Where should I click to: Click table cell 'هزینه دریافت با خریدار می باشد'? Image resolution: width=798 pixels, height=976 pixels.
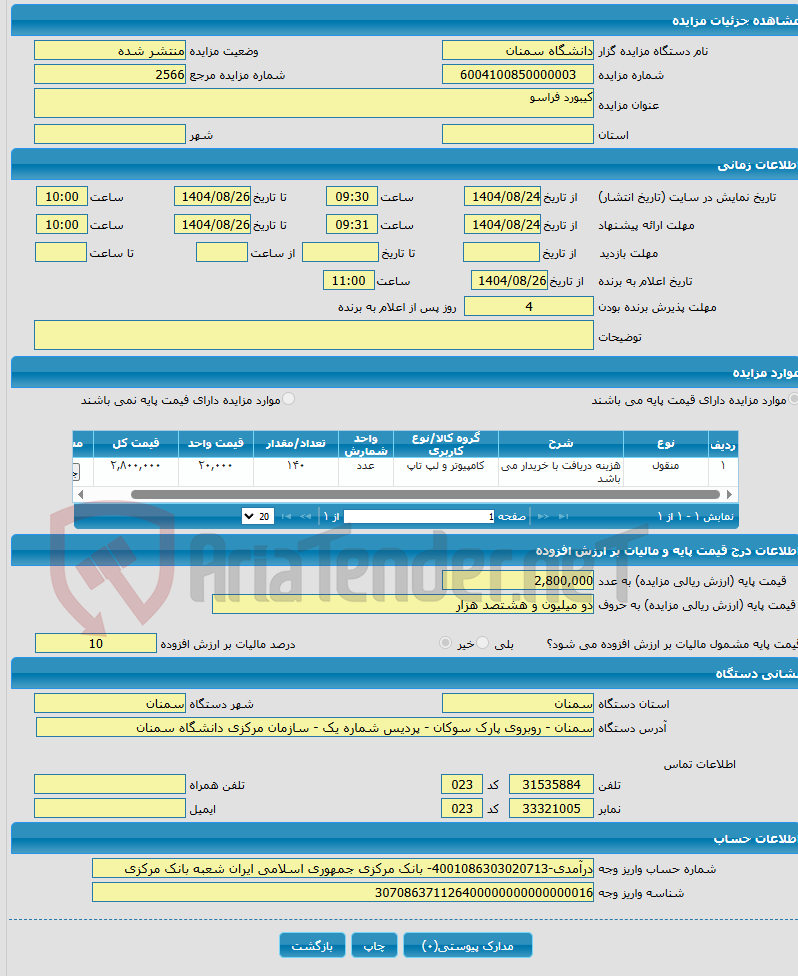pyautogui.click(x=561, y=472)
